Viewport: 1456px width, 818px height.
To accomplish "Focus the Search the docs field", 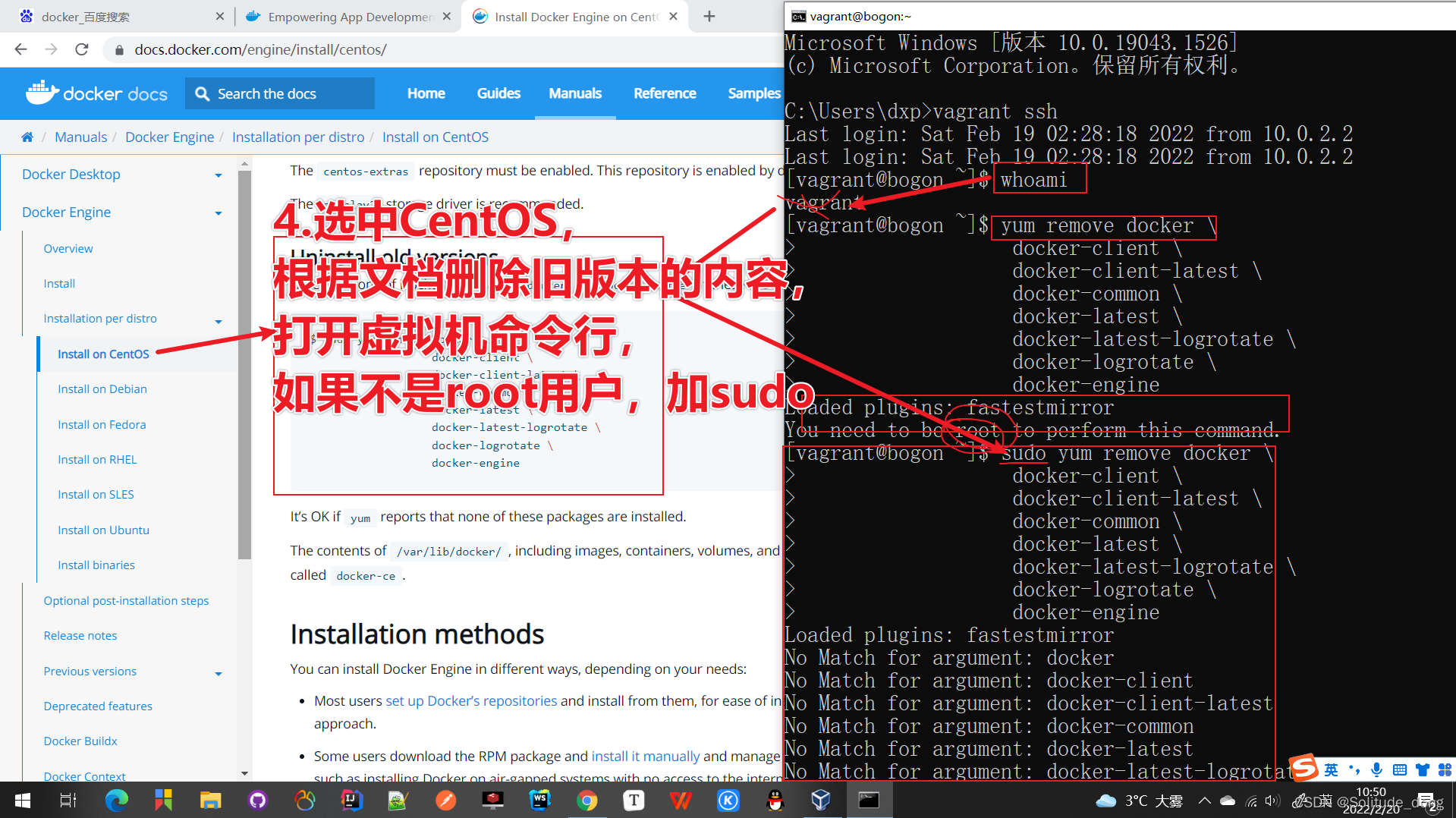I will point(280,93).
